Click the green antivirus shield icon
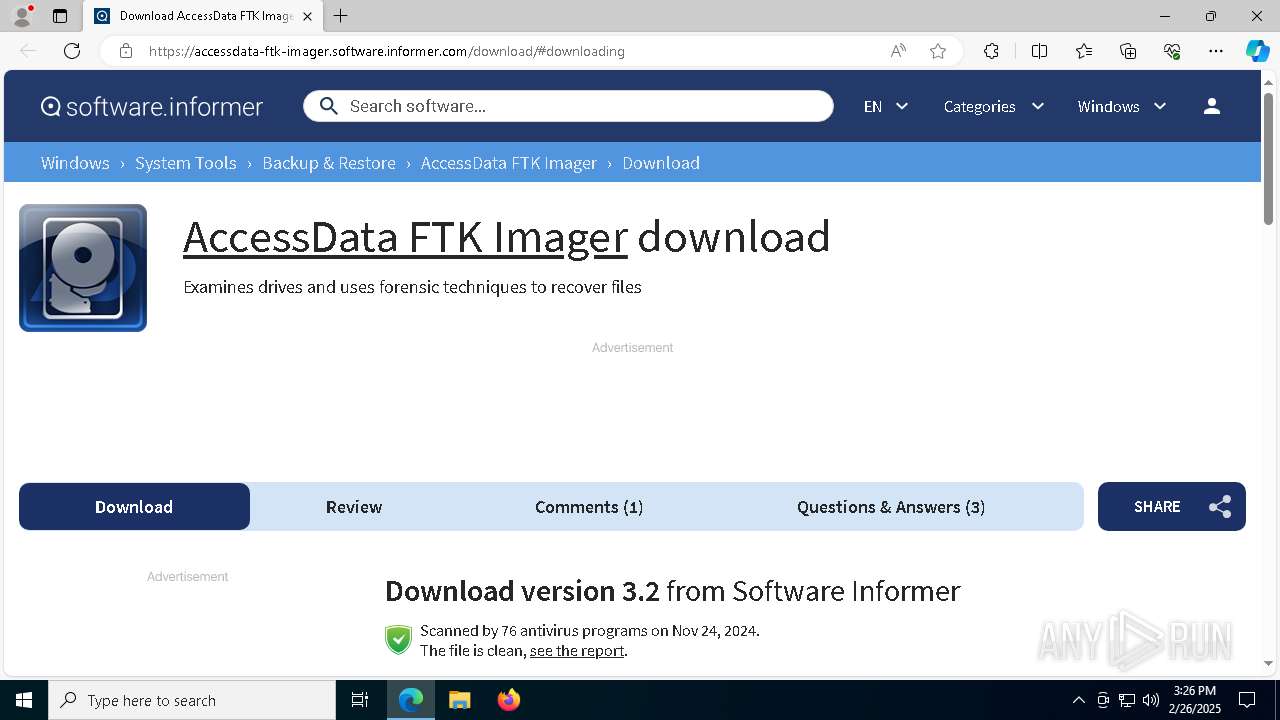 [399, 640]
